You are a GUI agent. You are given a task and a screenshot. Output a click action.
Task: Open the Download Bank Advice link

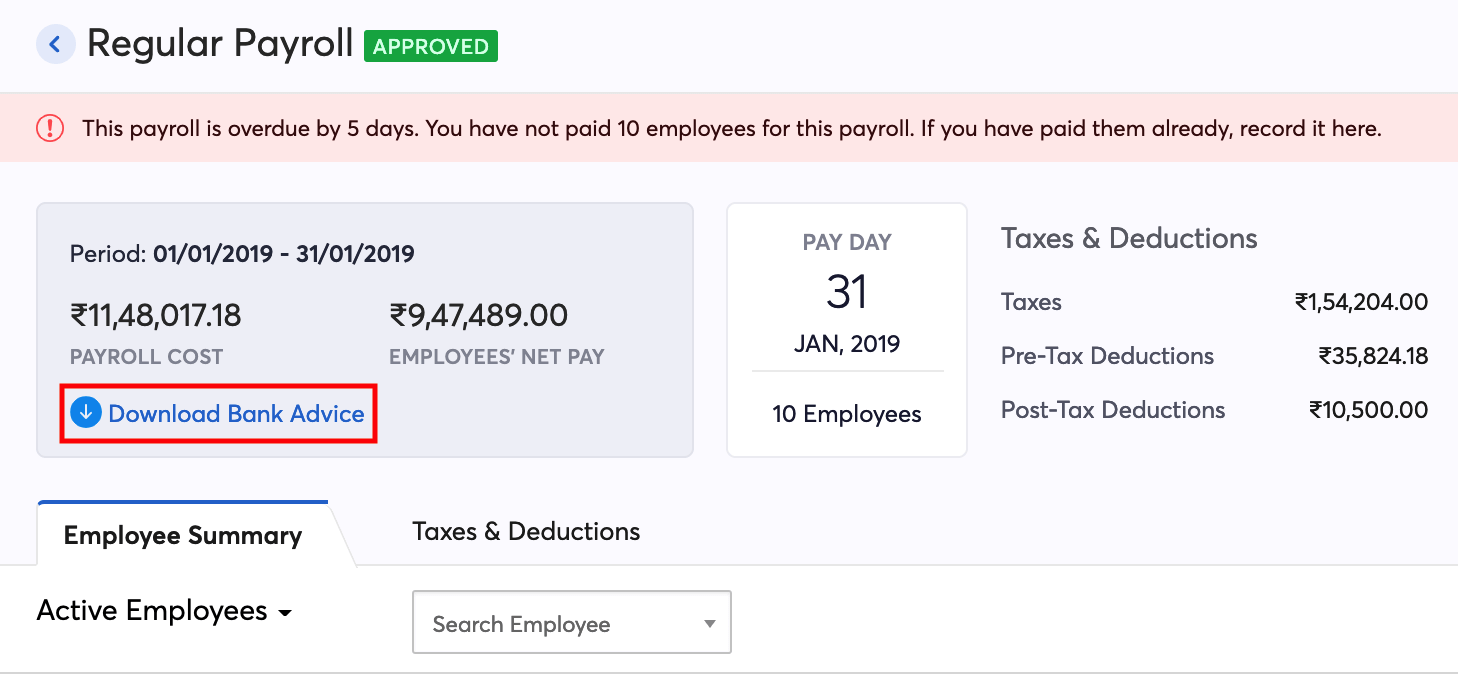pyautogui.click(x=236, y=414)
